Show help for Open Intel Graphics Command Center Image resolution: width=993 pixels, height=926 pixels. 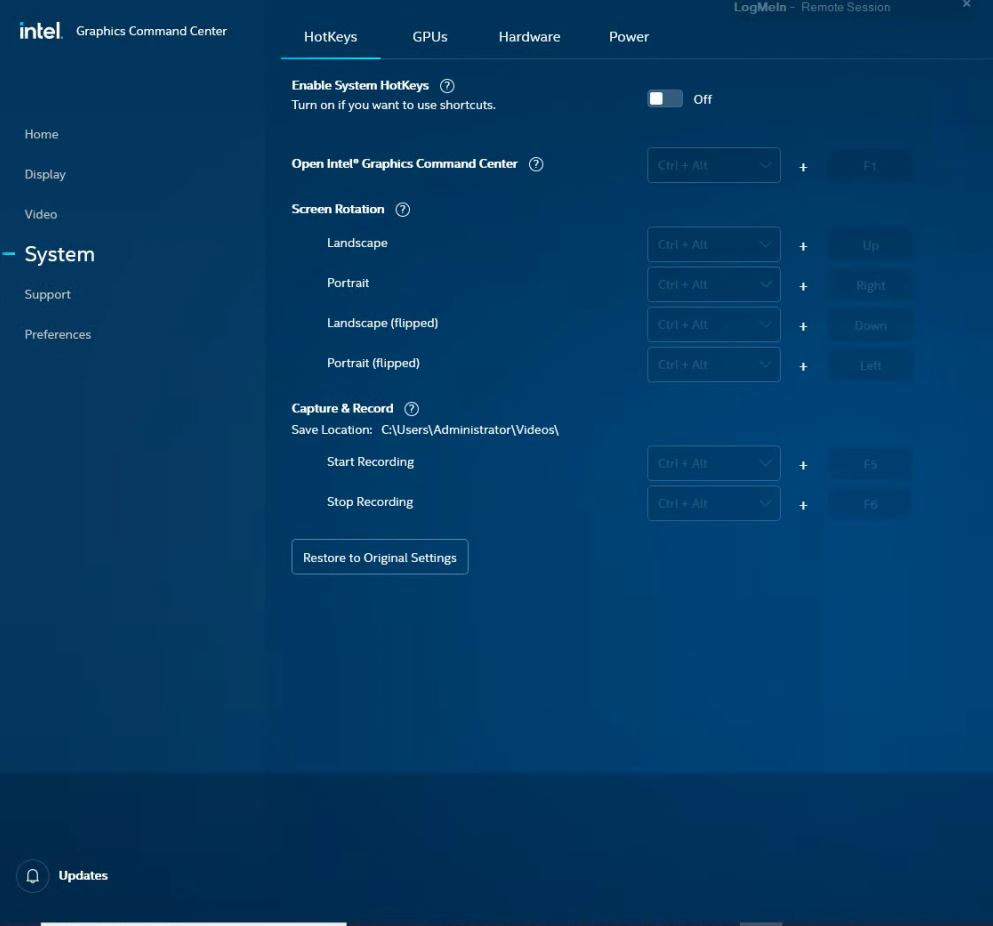tap(536, 164)
